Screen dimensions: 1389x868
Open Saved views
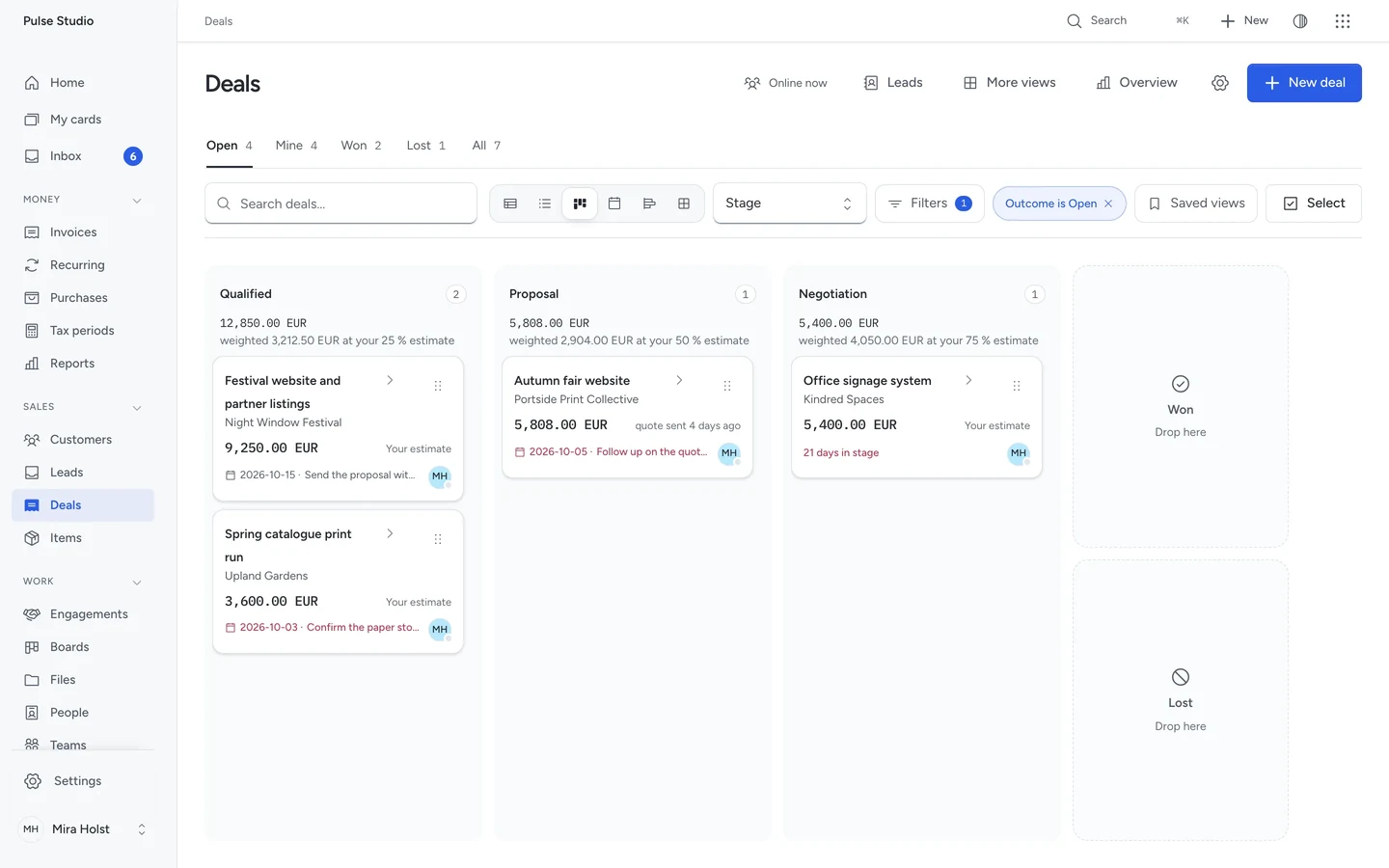pos(1196,203)
